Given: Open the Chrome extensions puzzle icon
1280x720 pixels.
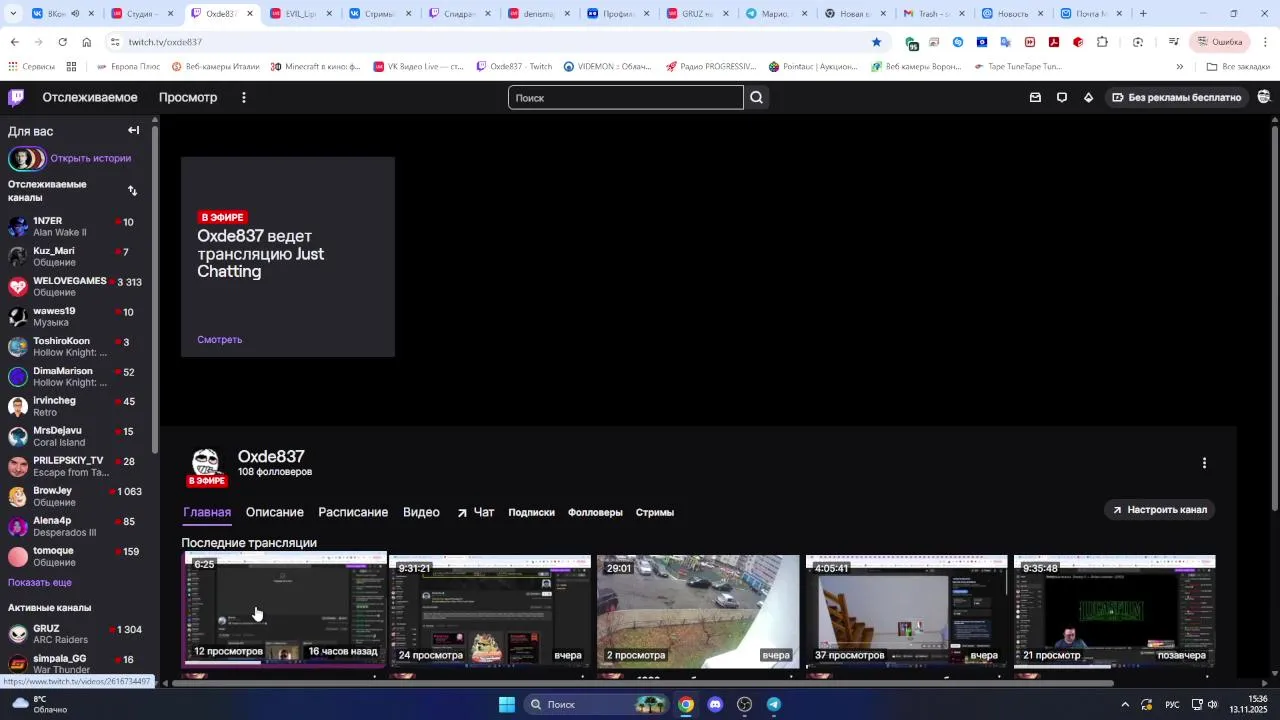Looking at the screenshot, I should coord(1102,42).
